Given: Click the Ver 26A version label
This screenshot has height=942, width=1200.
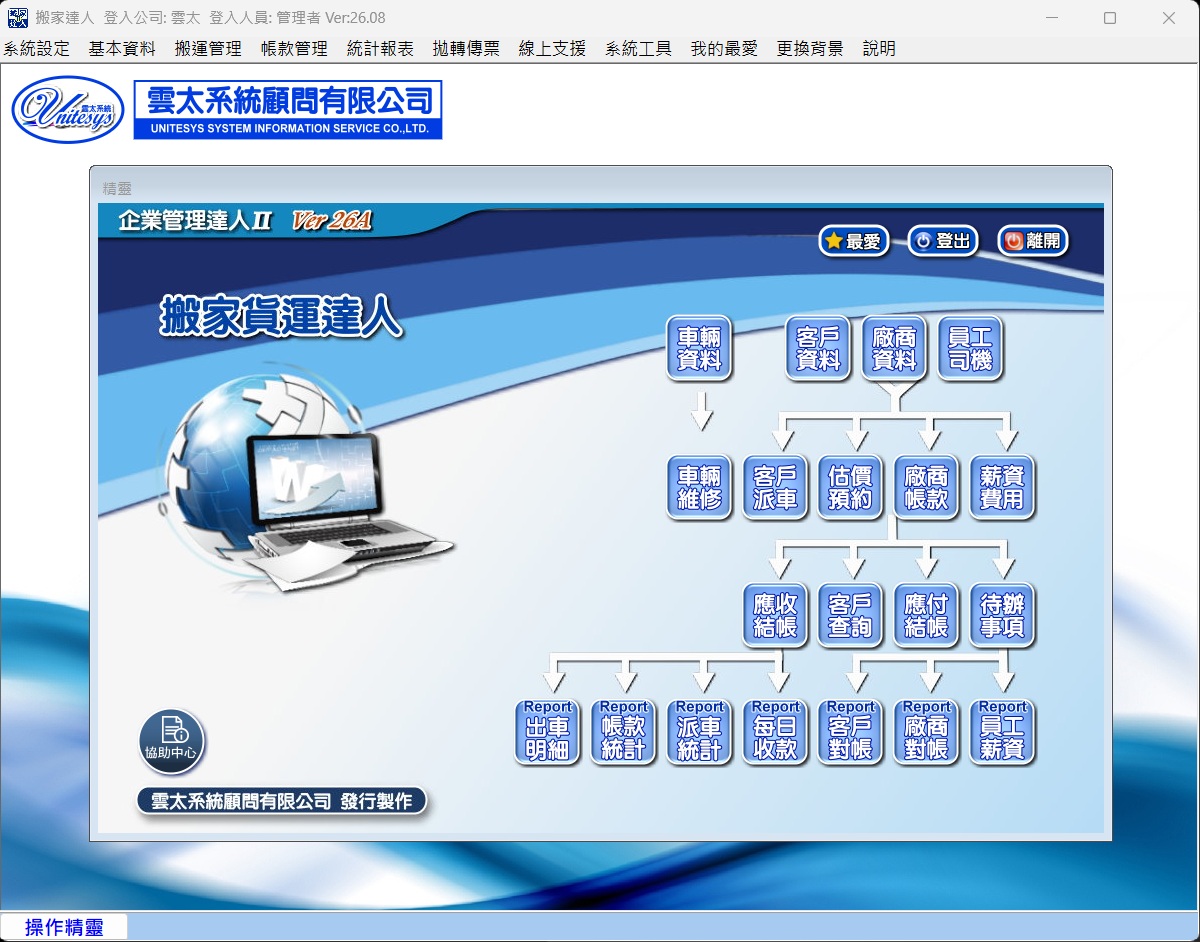Looking at the screenshot, I should click(x=331, y=221).
